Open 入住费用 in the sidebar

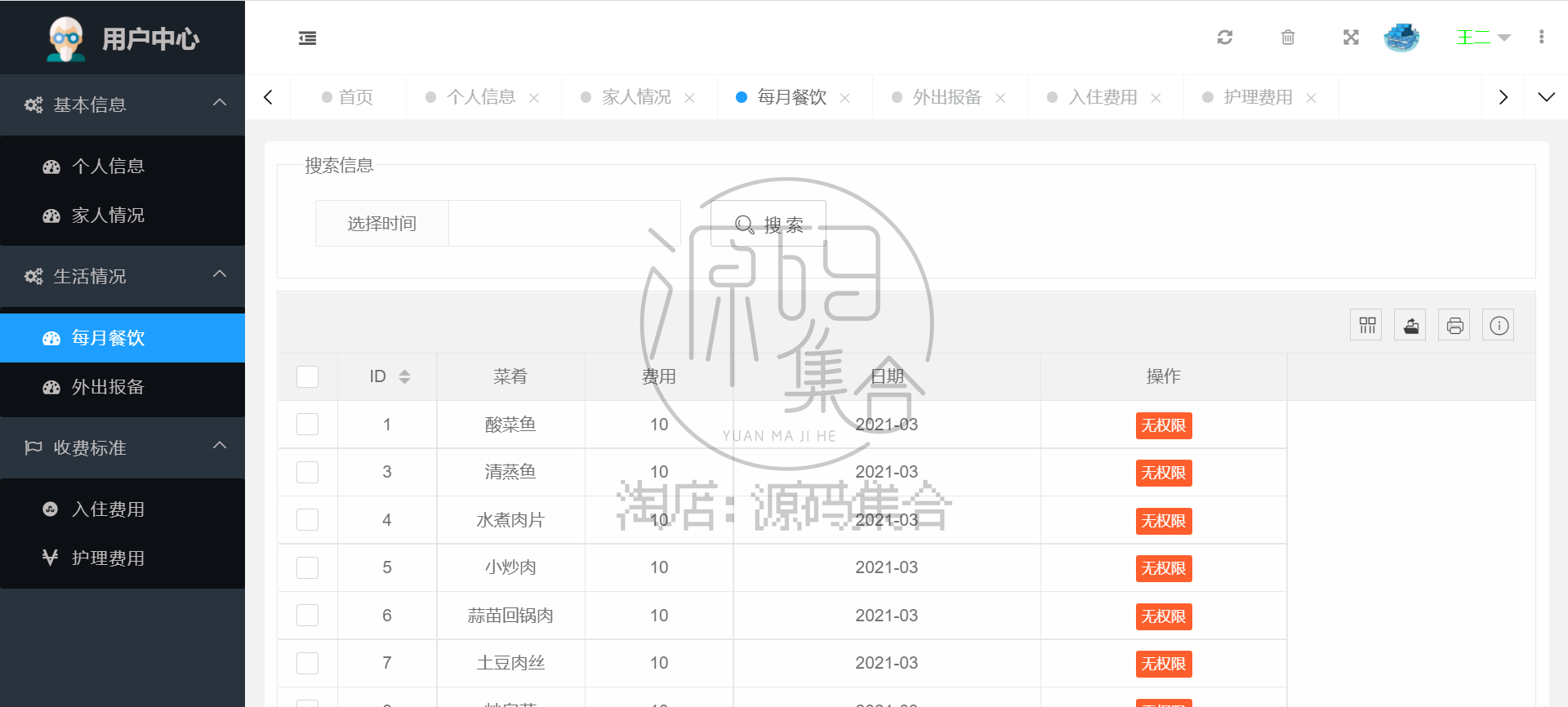point(122,509)
